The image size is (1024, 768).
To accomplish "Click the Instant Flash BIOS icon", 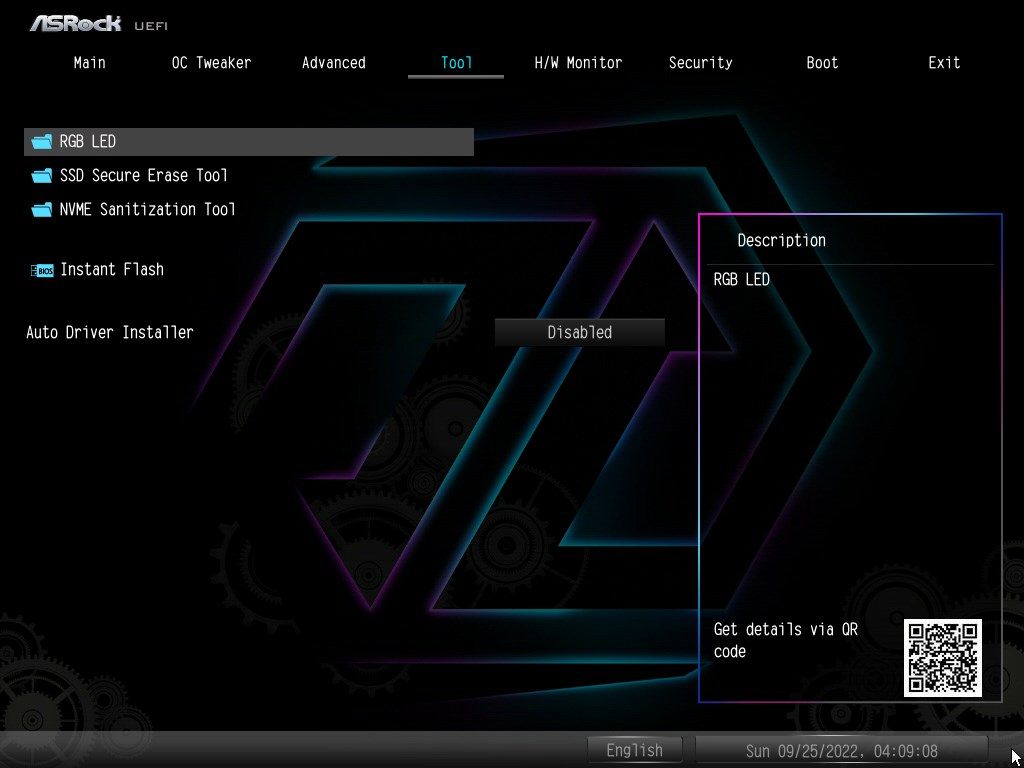I will tap(42, 270).
